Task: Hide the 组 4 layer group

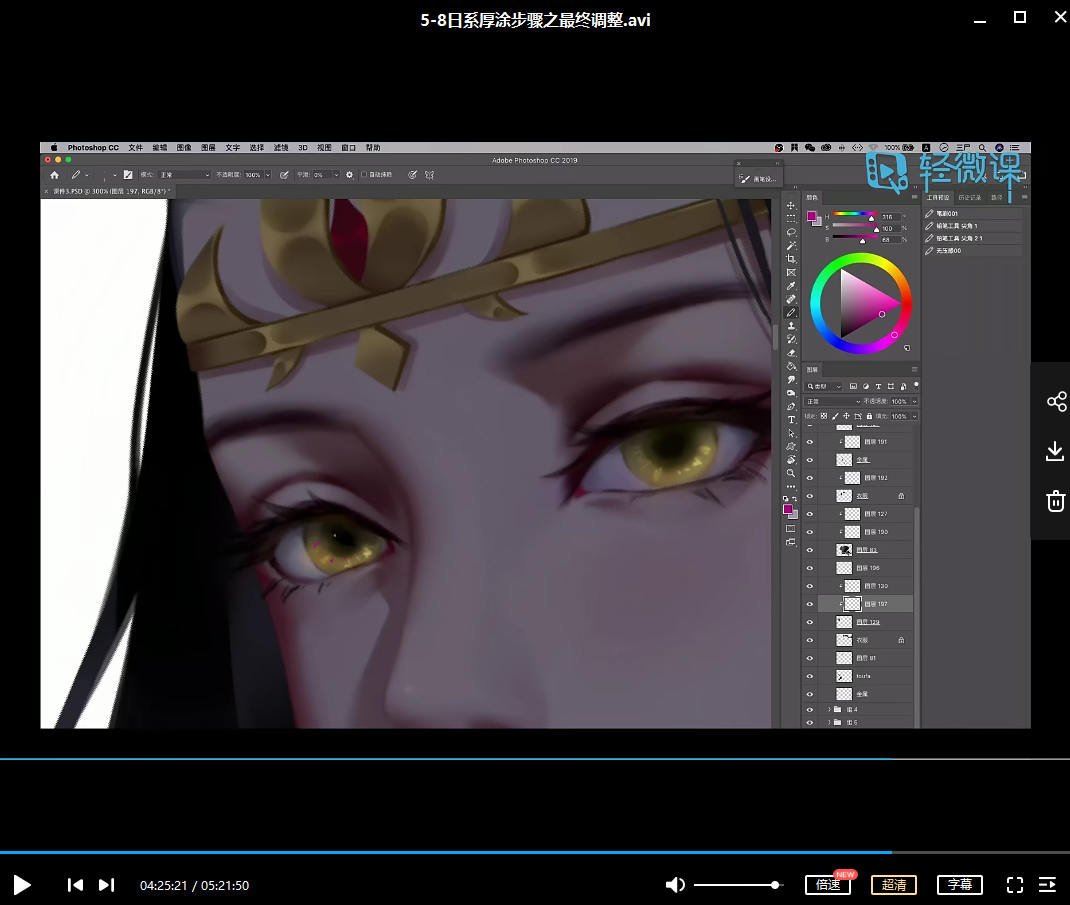Action: coord(810,709)
